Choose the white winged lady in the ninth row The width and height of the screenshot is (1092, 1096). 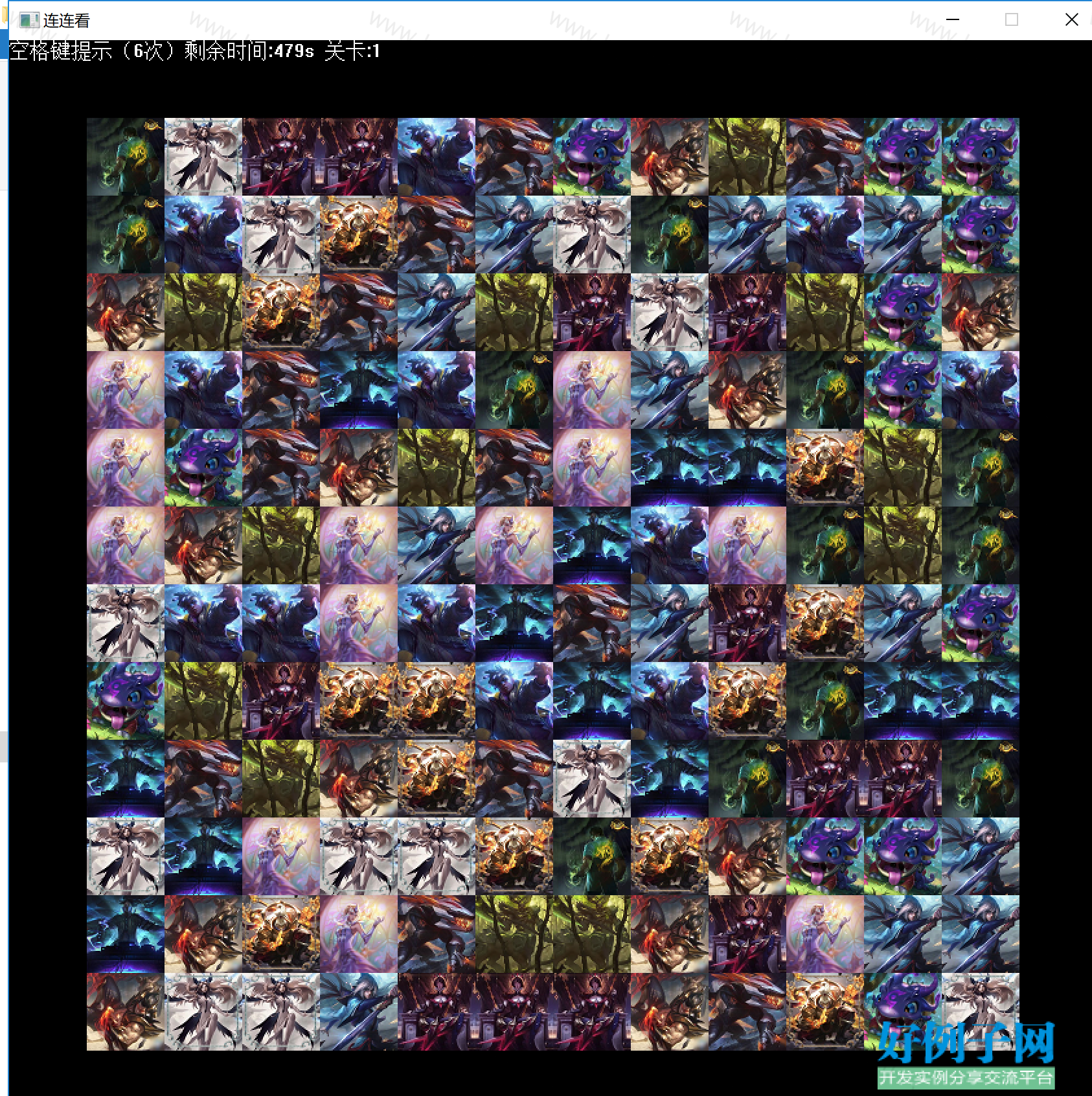592,779
